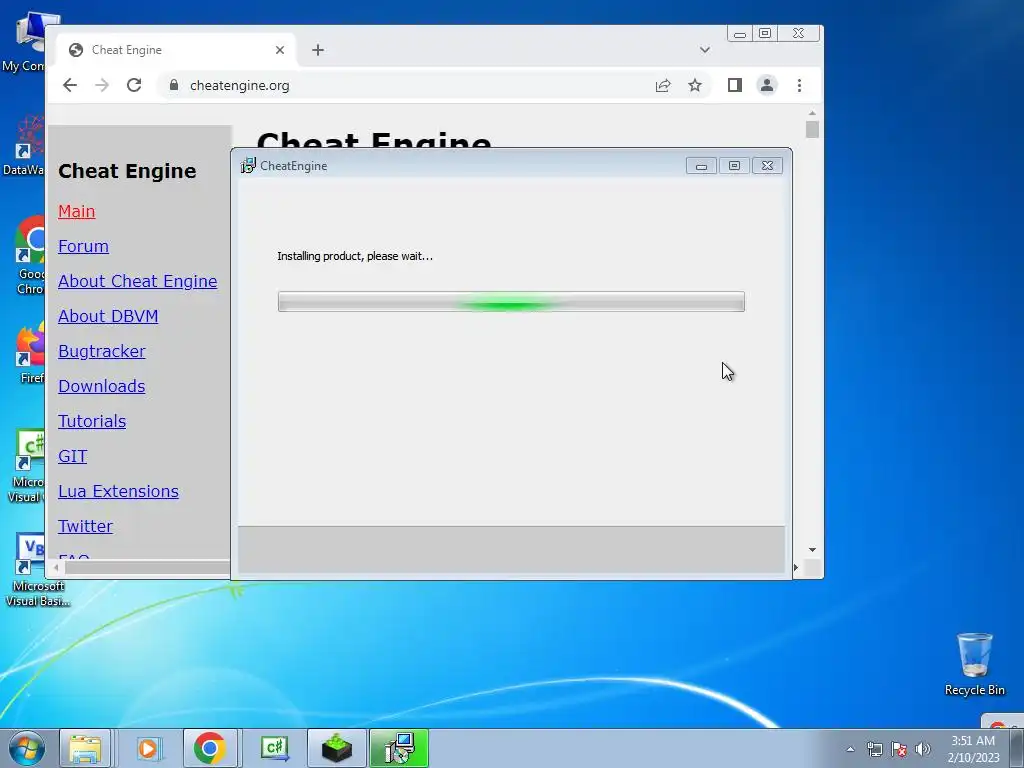
Task: Click the Chrome forward arrow
Action: 102,85
